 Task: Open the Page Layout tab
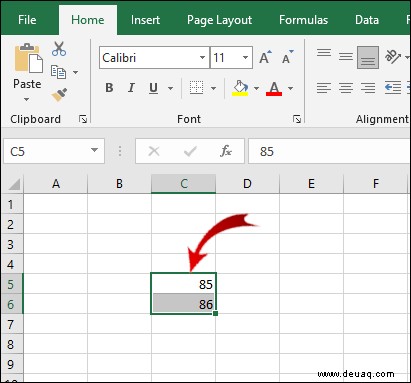[219, 20]
